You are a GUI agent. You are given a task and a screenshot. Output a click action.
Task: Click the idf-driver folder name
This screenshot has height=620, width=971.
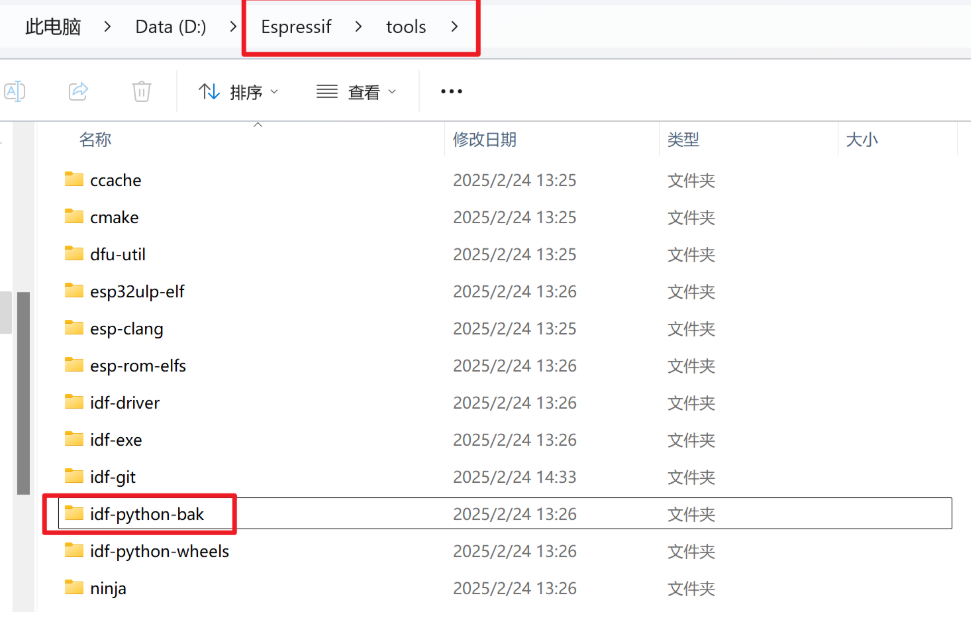point(125,403)
